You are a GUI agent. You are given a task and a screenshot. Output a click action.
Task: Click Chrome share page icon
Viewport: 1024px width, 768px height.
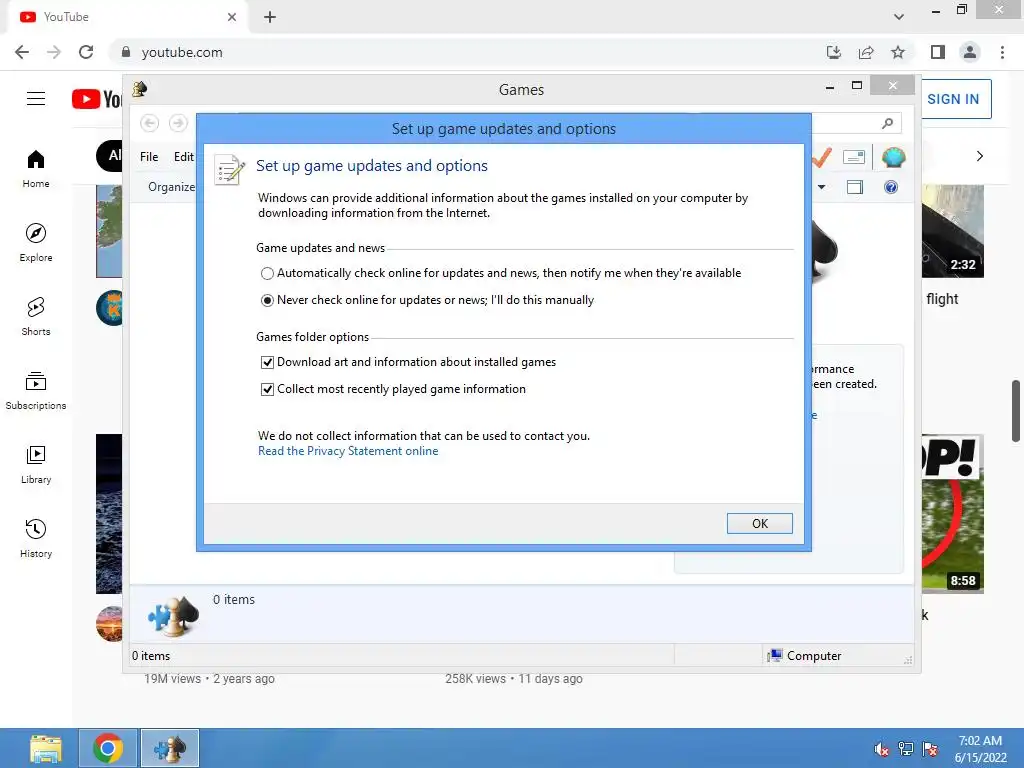[866, 52]
